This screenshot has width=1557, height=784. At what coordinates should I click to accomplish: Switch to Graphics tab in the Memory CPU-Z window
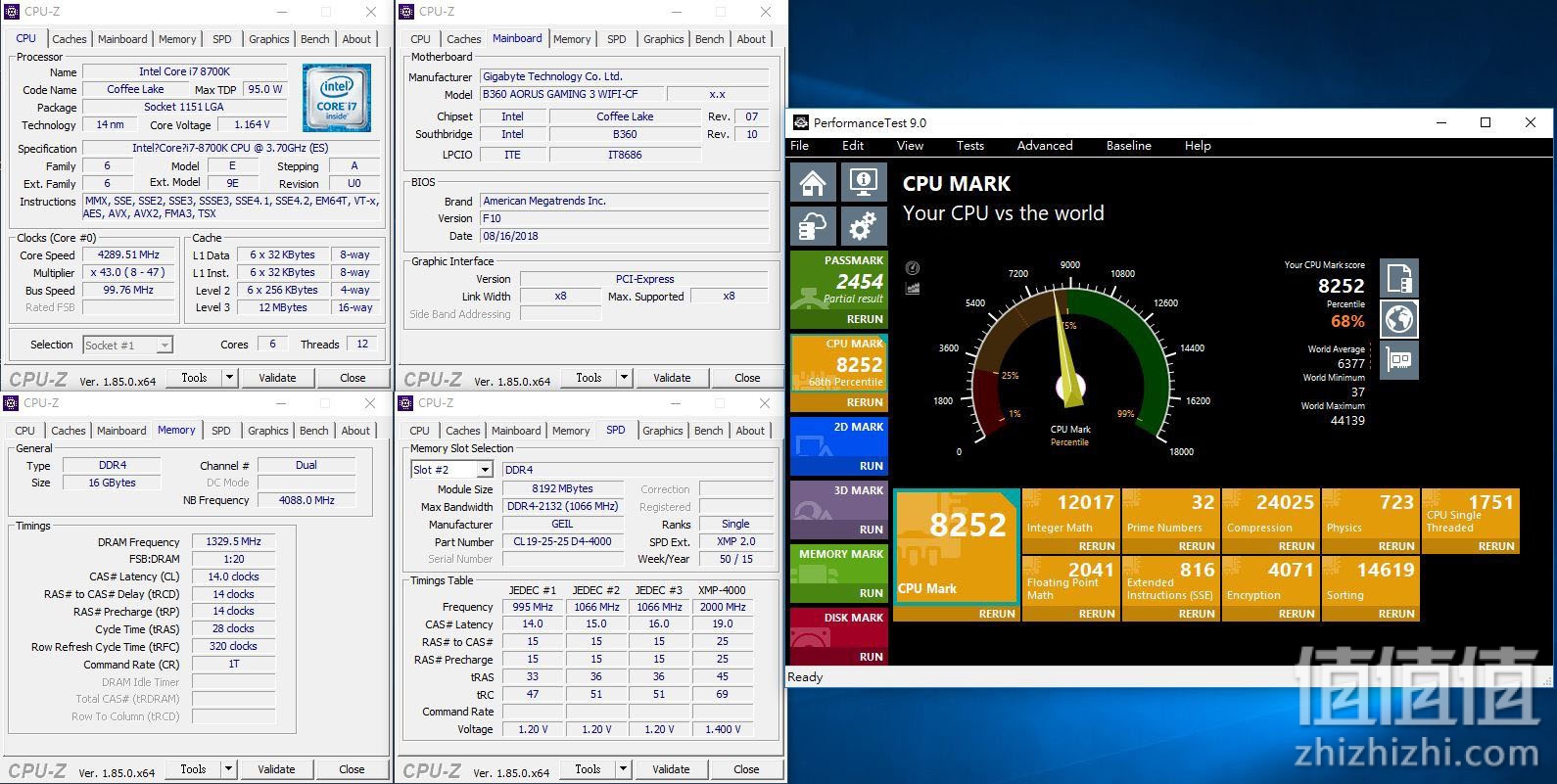click(x=268, y=431)
